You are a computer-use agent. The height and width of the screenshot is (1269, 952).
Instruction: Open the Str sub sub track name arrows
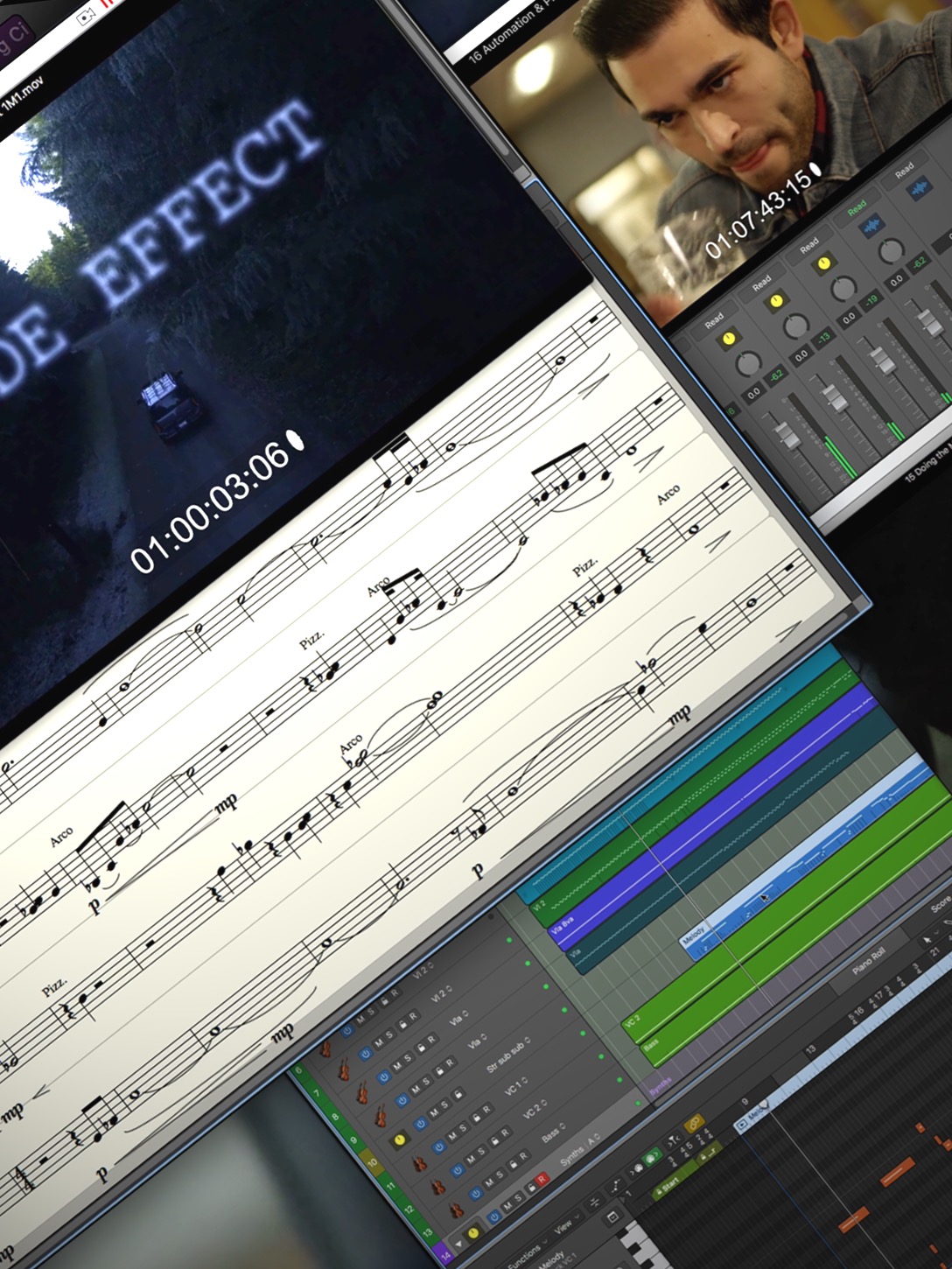click(x=527, y=1040)
